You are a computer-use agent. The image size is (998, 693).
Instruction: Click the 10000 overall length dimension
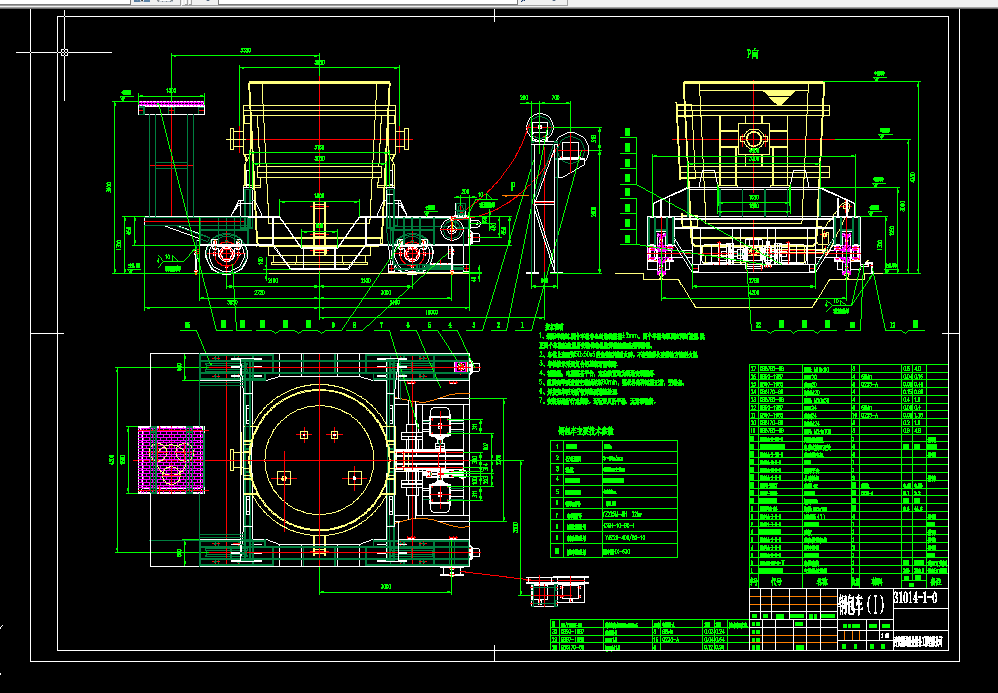432,313
